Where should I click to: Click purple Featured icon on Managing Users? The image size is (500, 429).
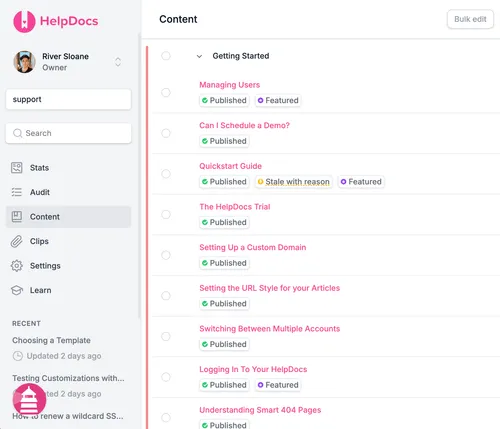(x=260, y=100)
